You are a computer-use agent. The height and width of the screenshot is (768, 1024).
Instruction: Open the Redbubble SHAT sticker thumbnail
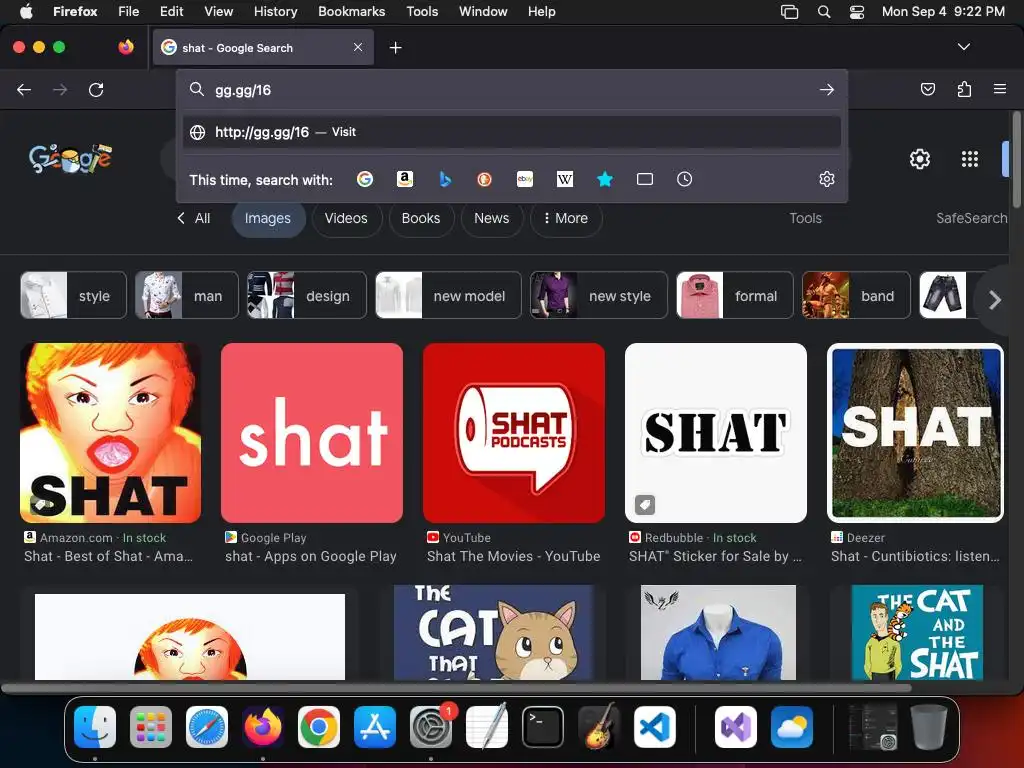click(x=716, y=432)
